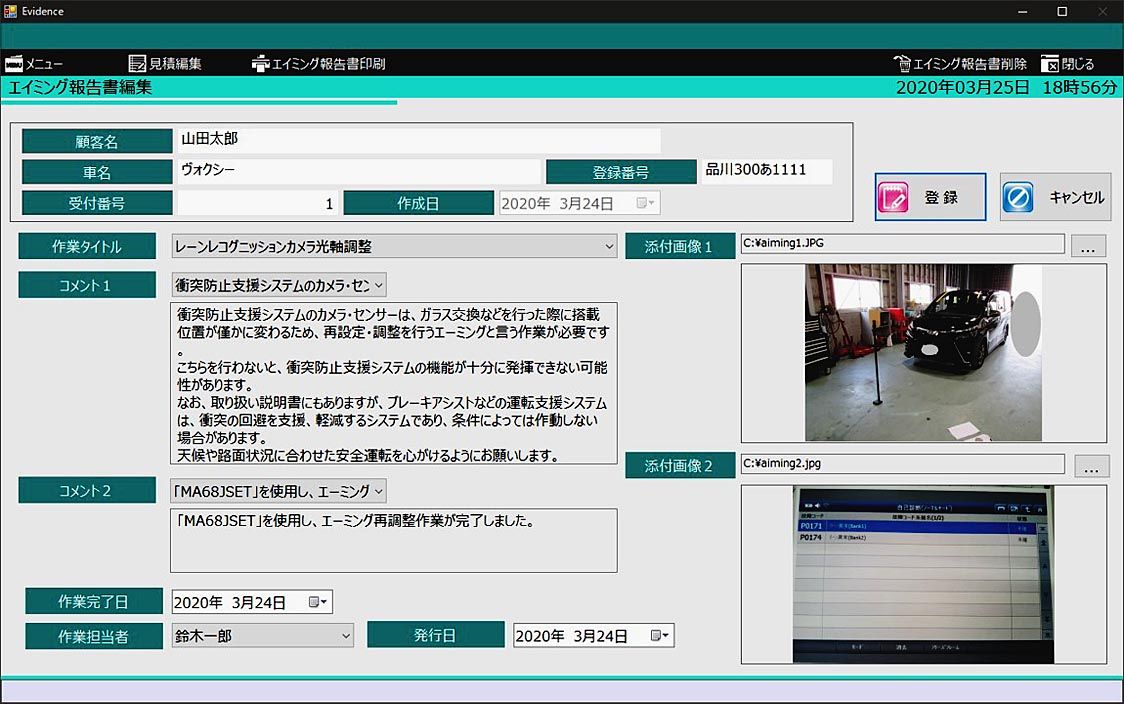Open calendar picker for 作業完了日

(x=318, y=602)
